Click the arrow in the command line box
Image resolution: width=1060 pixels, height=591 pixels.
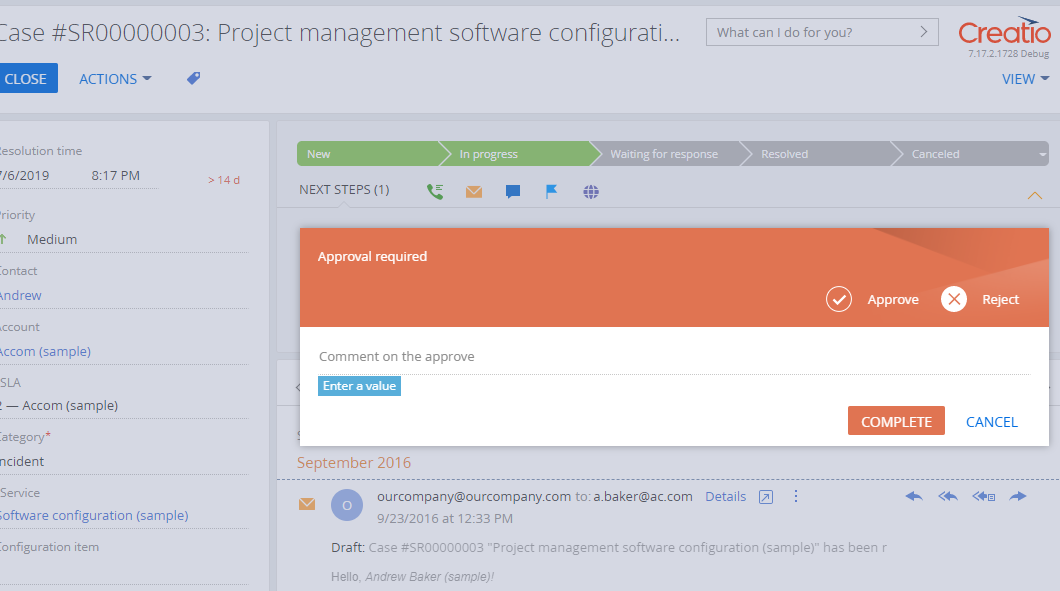(x=923, y=32)
